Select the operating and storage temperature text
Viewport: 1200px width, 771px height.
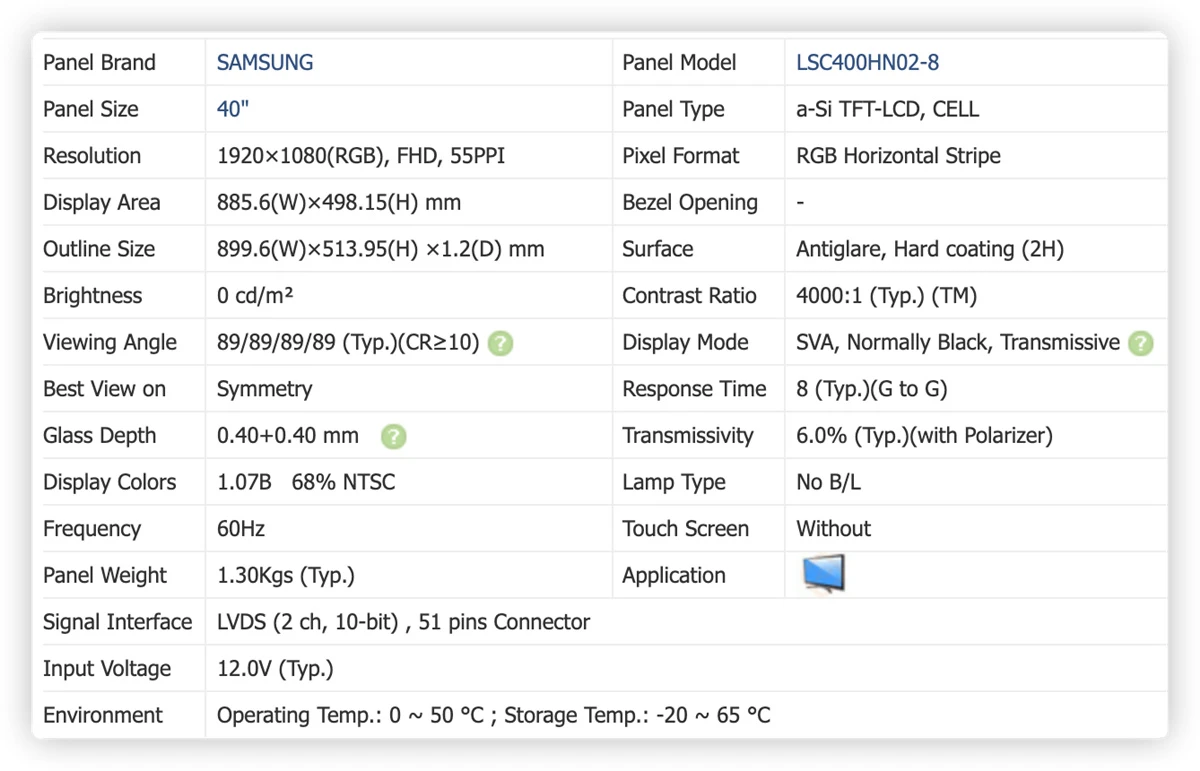point(494,716)
